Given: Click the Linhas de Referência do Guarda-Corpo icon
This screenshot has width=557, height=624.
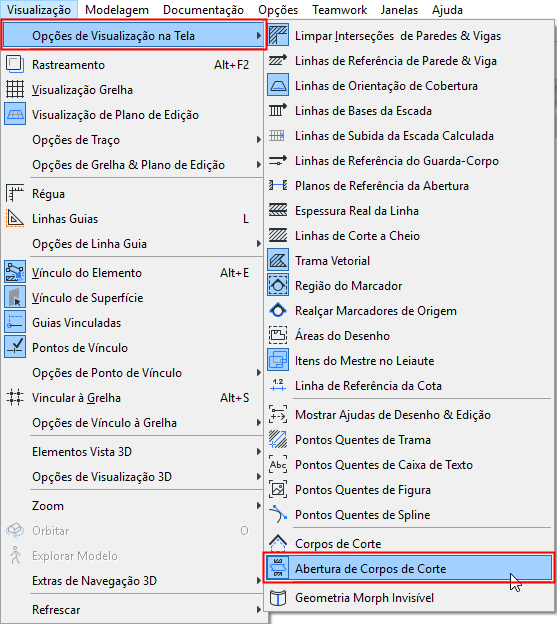Looking at the screenshot, I should 278,160.
